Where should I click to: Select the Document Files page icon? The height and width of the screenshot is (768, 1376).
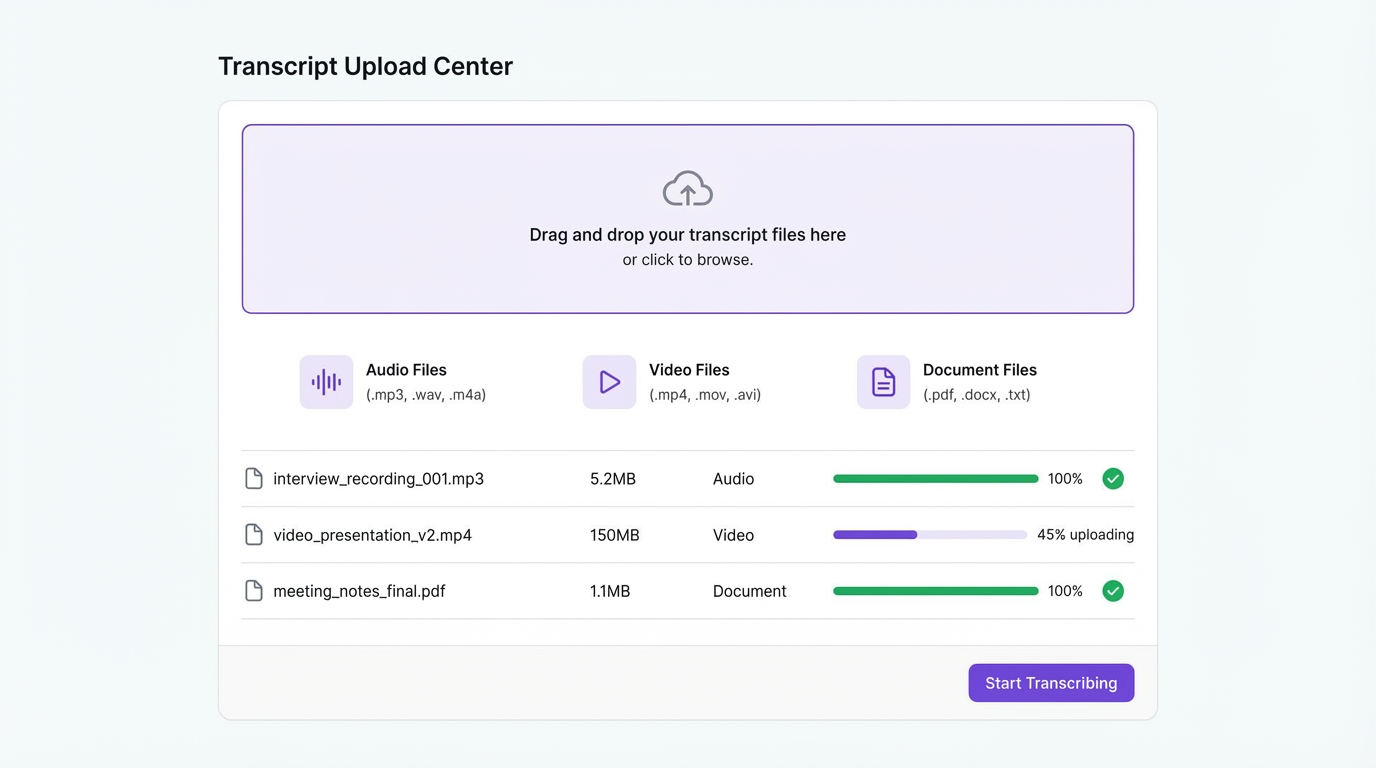pos(883,381)
